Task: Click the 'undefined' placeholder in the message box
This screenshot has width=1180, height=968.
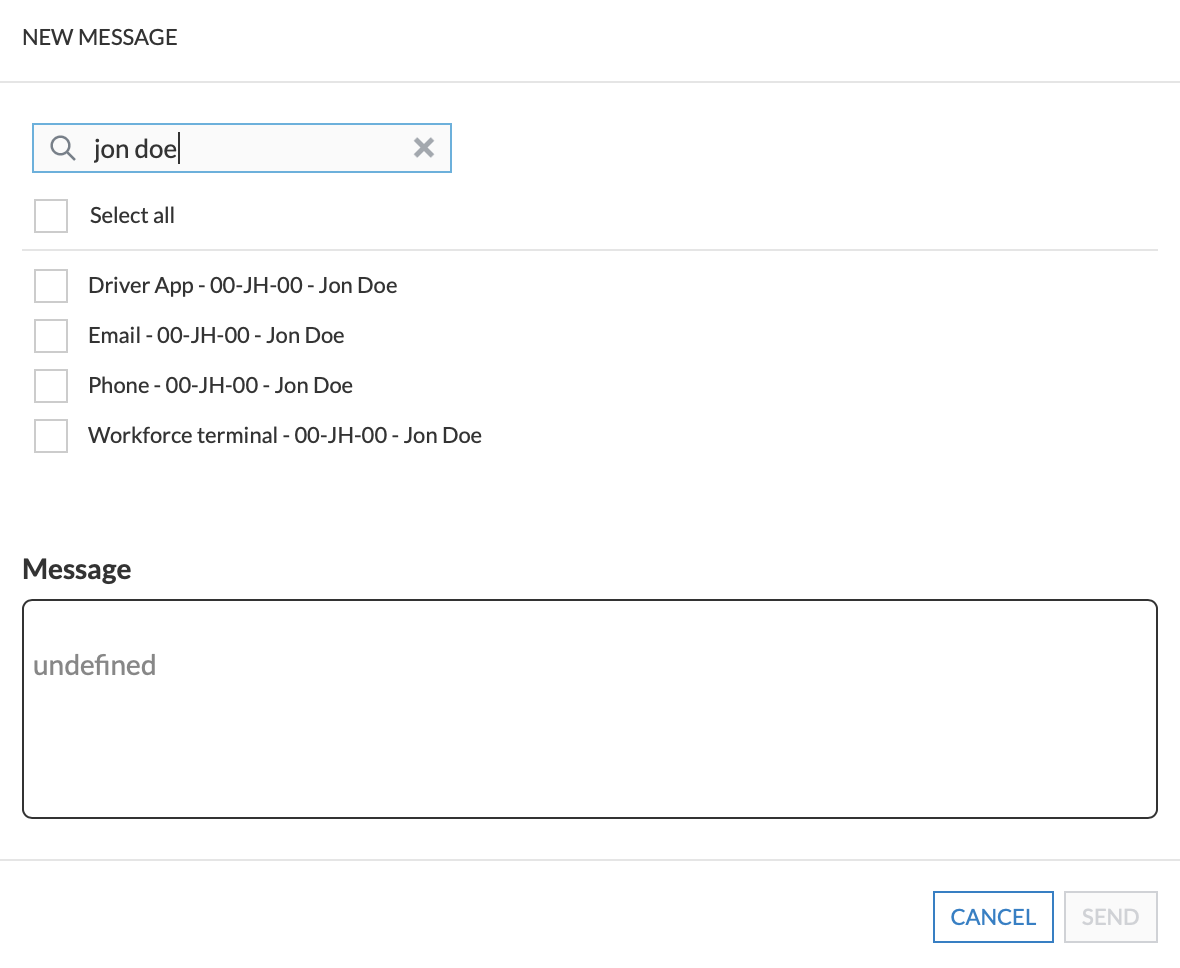Action: (95, 665)
